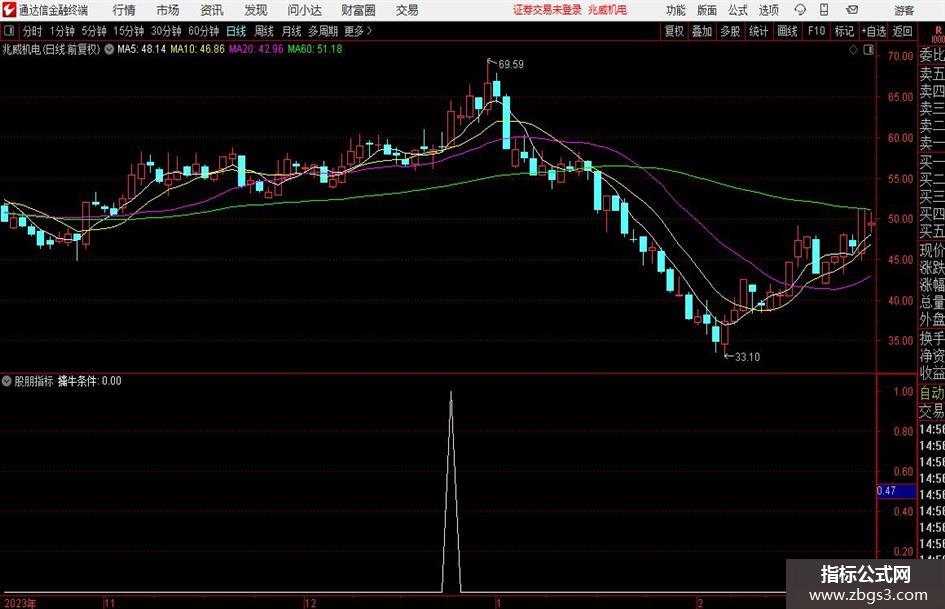Screen dimensions: 945x609
Task: Switch to 60分钟 chart period
Action: tap(204, 31)
